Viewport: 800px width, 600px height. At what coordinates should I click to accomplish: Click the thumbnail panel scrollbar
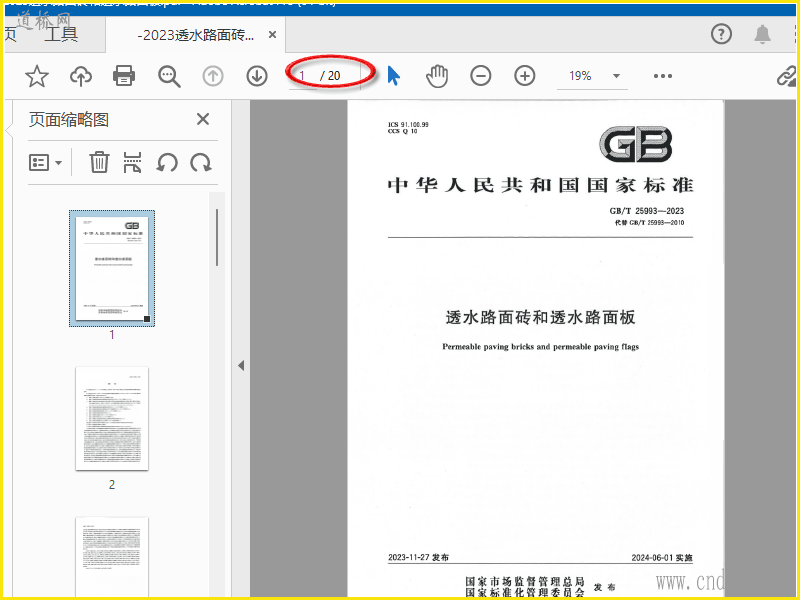click(x=217, y=237)
